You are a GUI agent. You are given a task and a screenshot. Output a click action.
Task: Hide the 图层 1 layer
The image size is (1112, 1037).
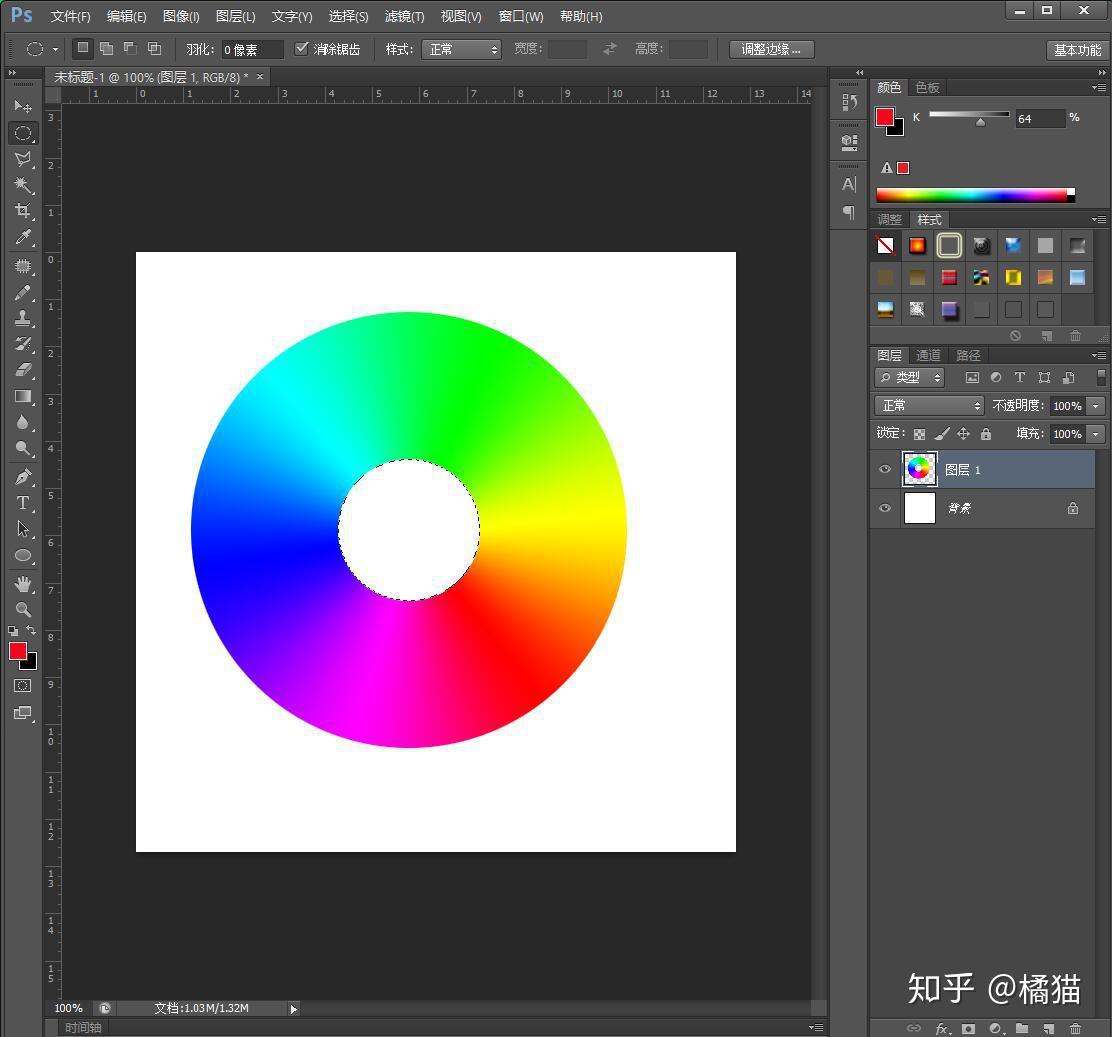tap(884, 469)
